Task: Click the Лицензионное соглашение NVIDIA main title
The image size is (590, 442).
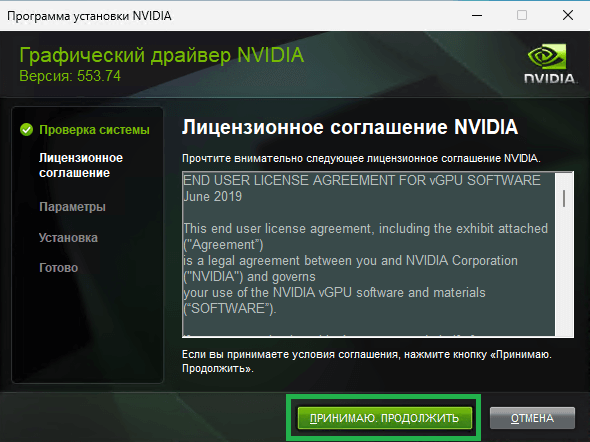Action: pos(350,127)
